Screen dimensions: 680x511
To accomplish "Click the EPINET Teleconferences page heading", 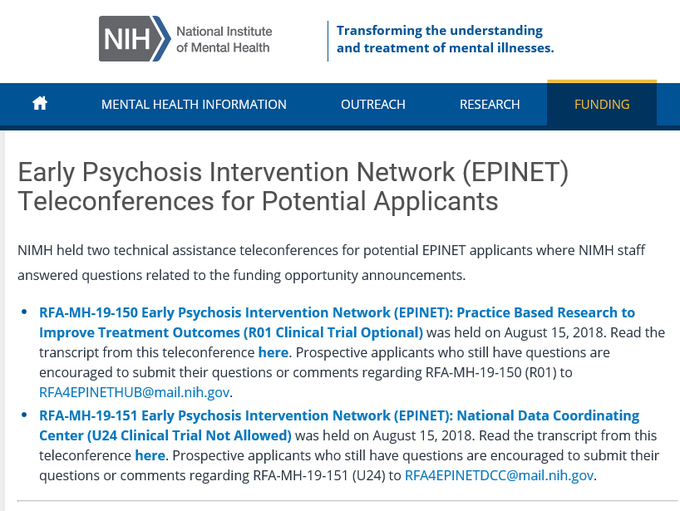I will 293,187.
